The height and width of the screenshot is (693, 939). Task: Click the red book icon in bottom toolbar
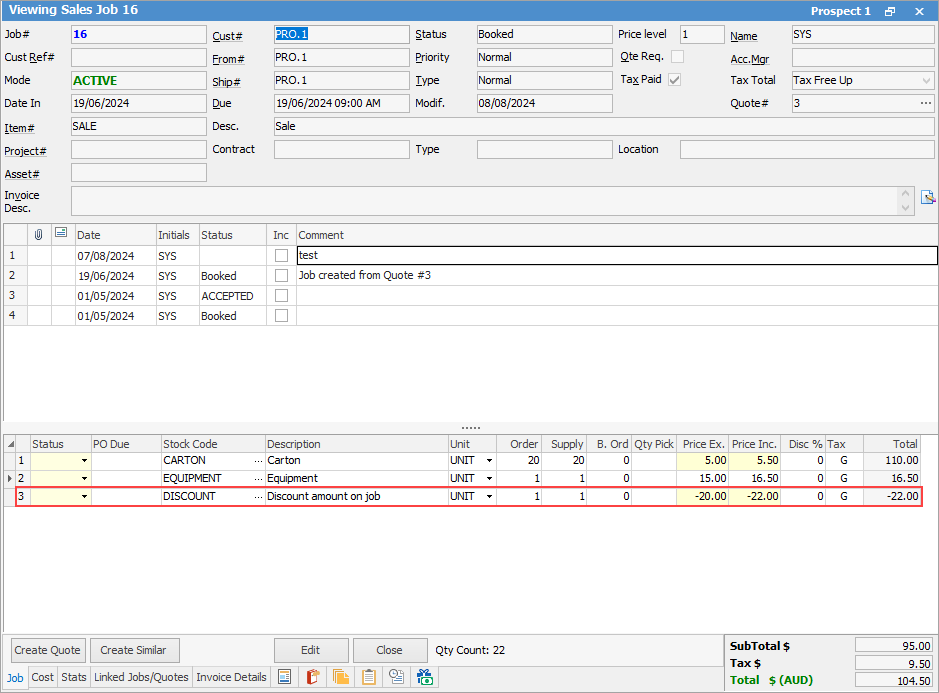click(312, 677)
